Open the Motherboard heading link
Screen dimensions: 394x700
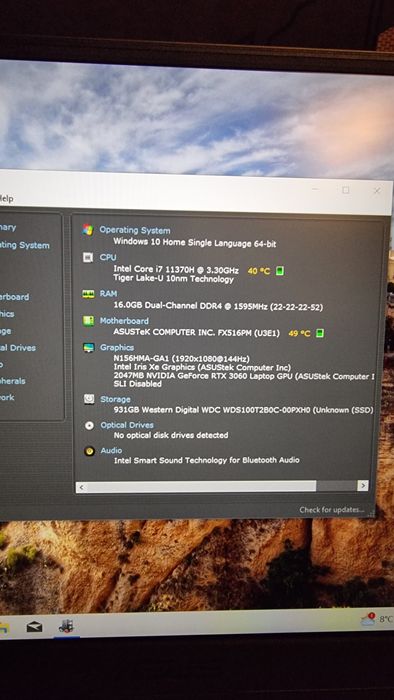click(124, 321)
